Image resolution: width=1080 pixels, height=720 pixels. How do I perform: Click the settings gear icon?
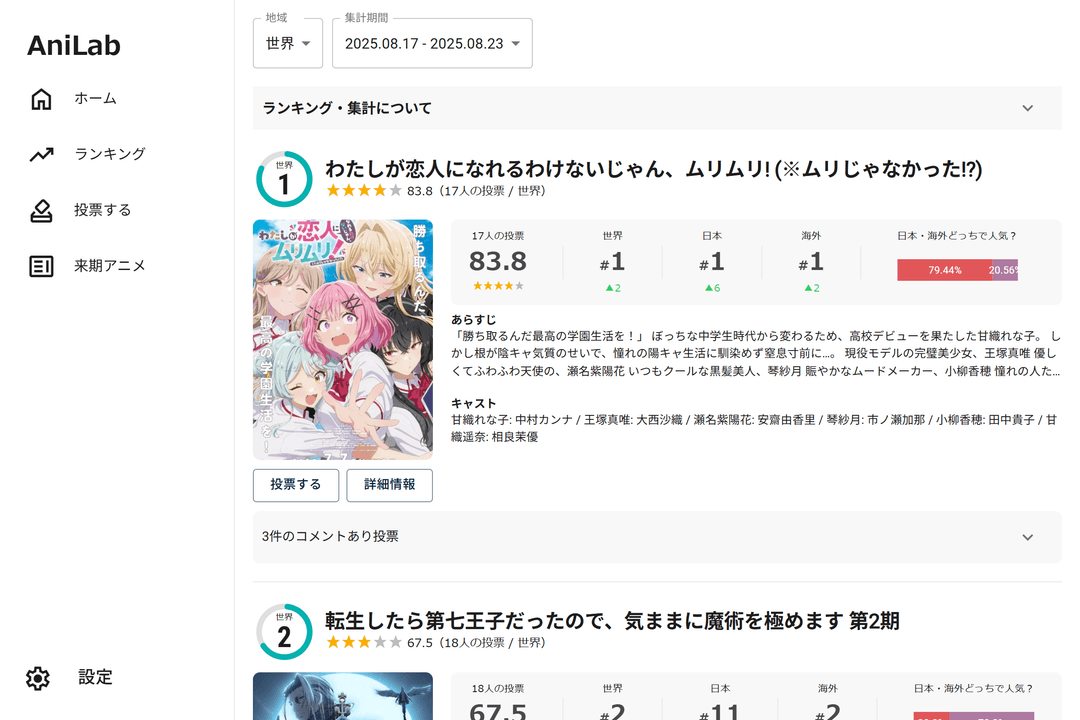coord(38,678)
